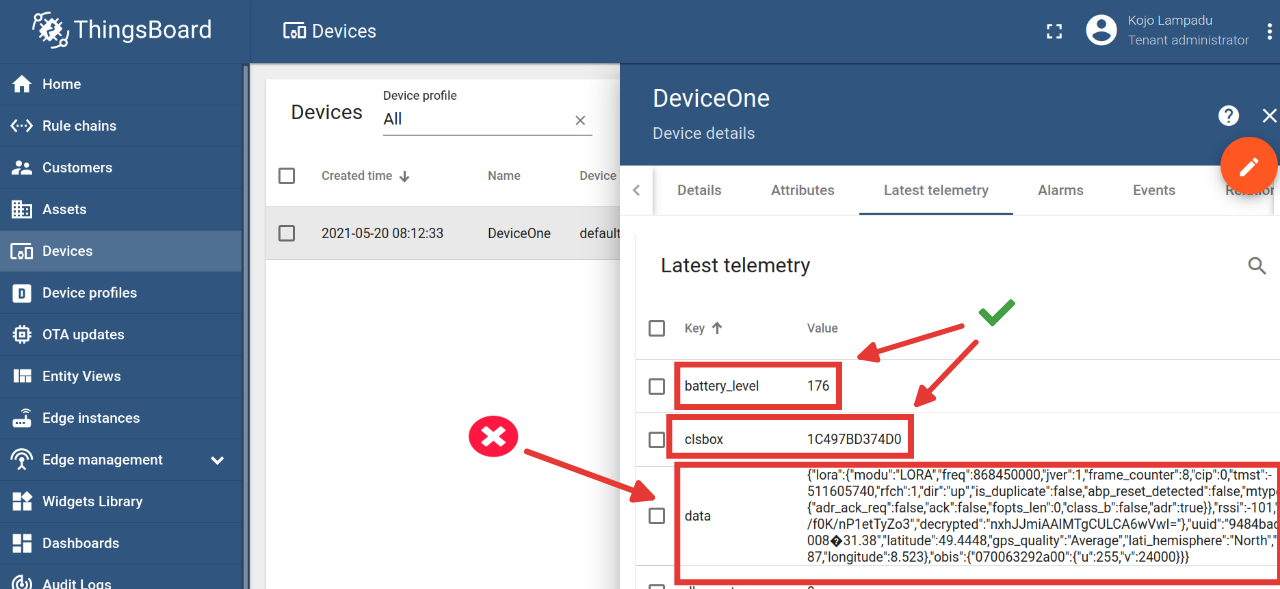Screen dimensions: 1280x589
Task: Go to Customers page
Action: pyautogui.click(x=120, y=168)
